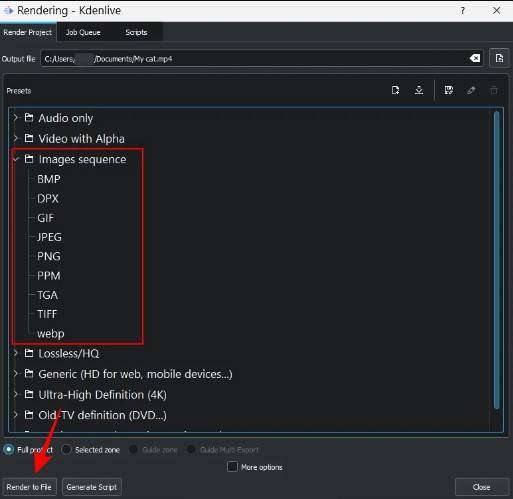Switch to the Job Queue tab
Viewport: 513px width, 499px height.
(83, 32)
